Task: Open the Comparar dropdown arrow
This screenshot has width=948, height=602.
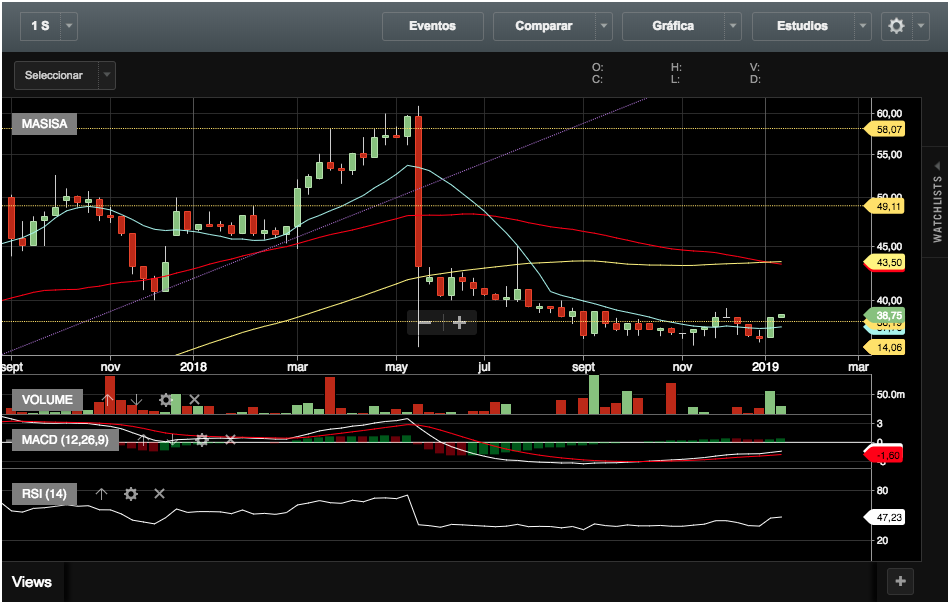Action: click(603, 26)
